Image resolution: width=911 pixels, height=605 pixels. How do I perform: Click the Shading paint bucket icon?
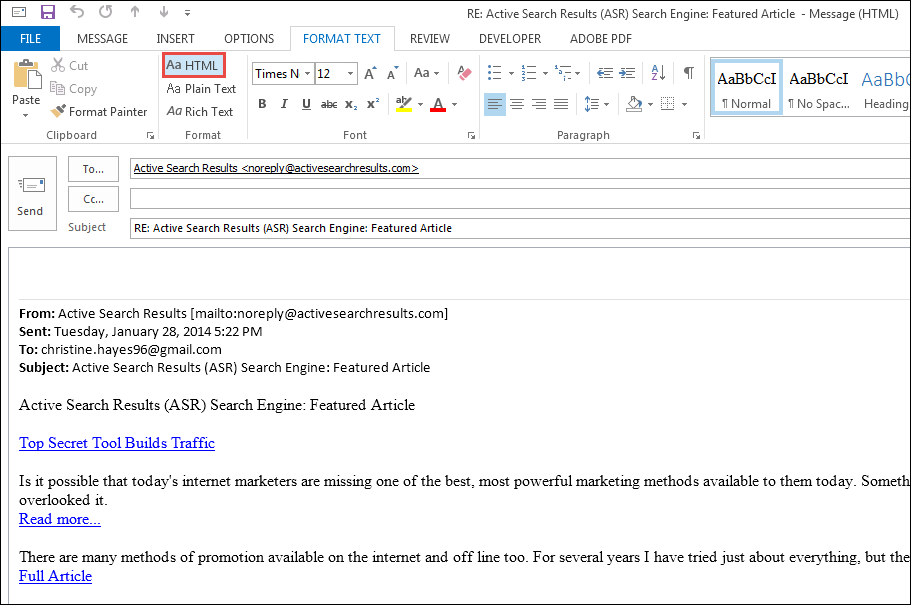pos(634,105)
